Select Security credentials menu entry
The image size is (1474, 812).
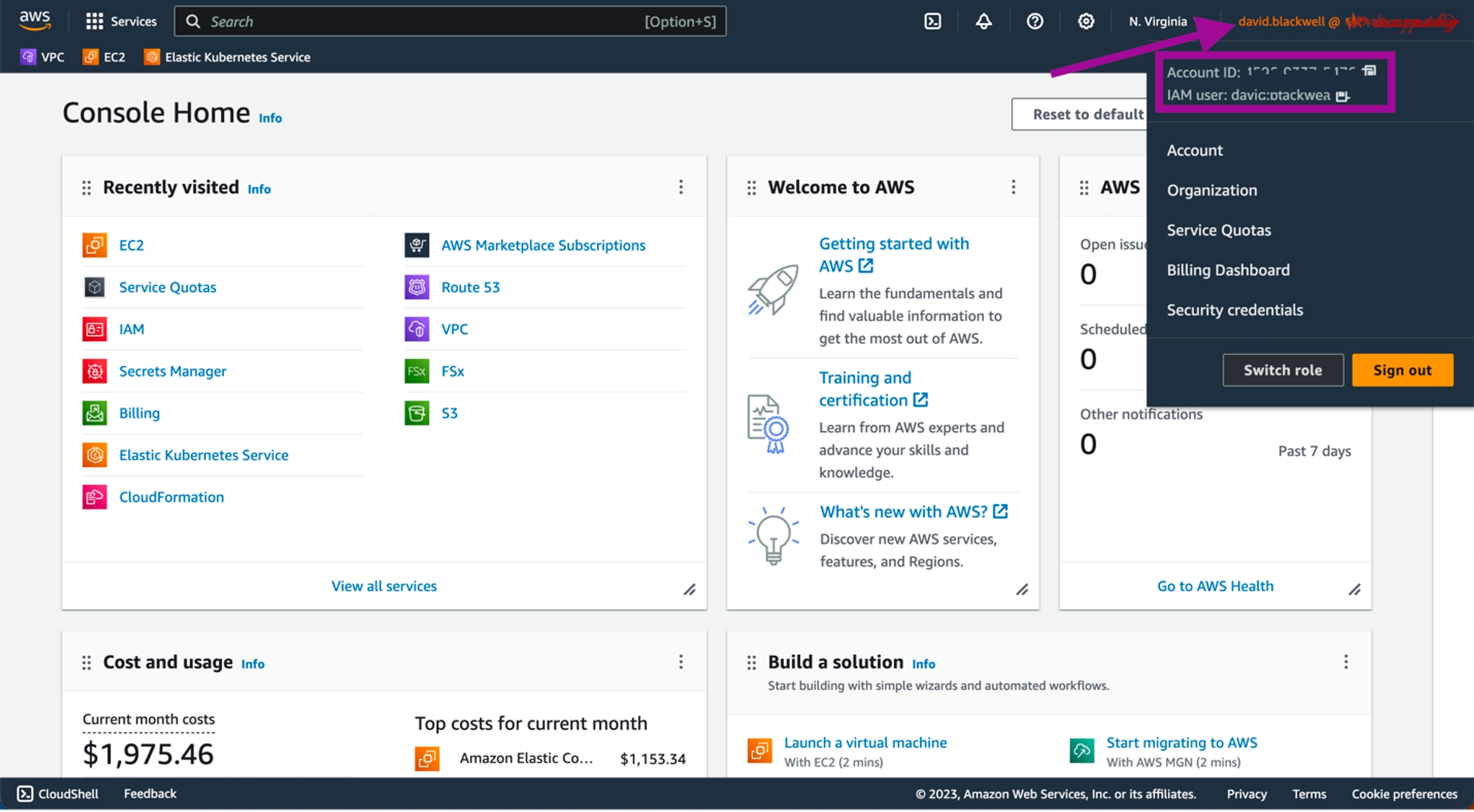point(1234,310)
